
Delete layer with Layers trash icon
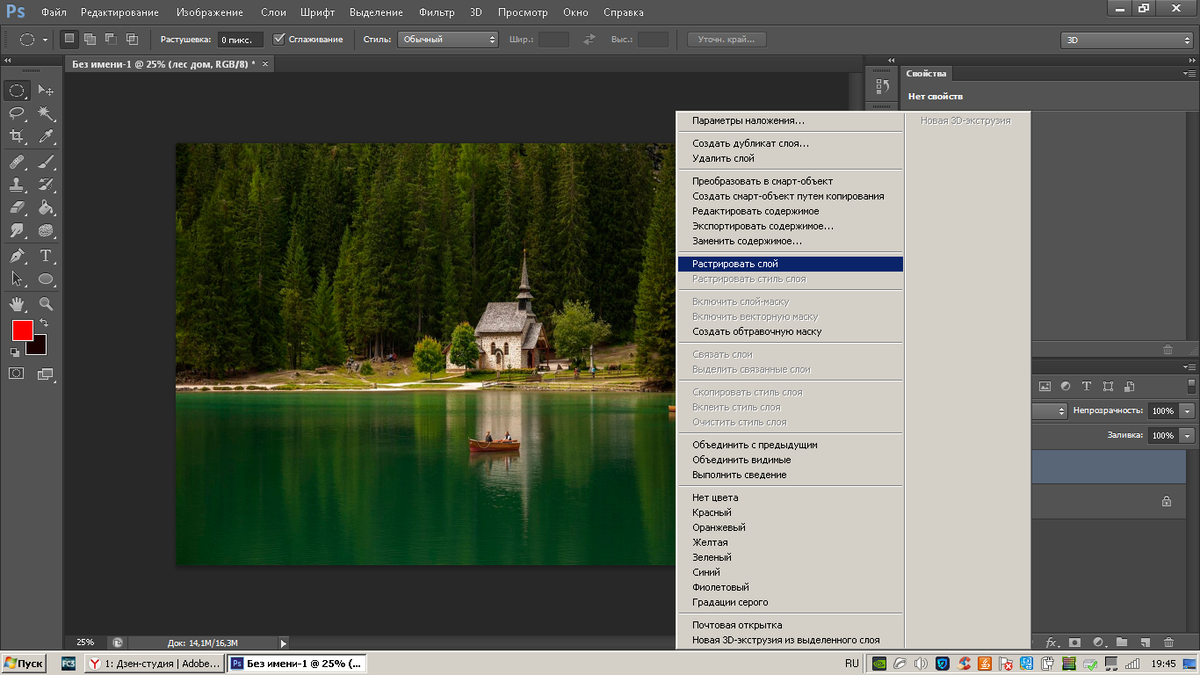[x=1169, y=642]
